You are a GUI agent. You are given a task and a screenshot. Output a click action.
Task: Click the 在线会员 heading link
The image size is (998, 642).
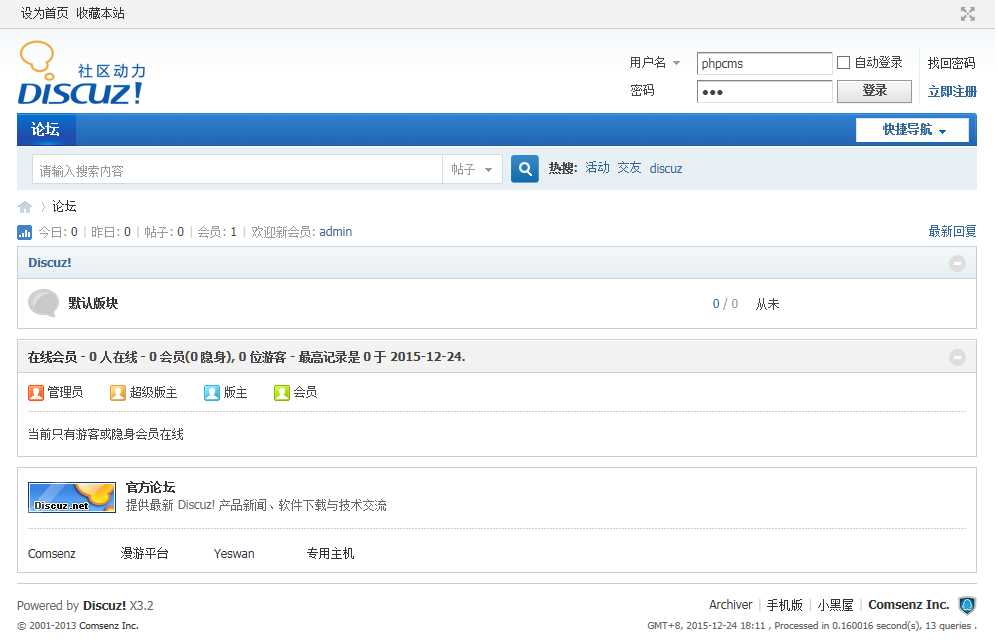tap(52, 357)
